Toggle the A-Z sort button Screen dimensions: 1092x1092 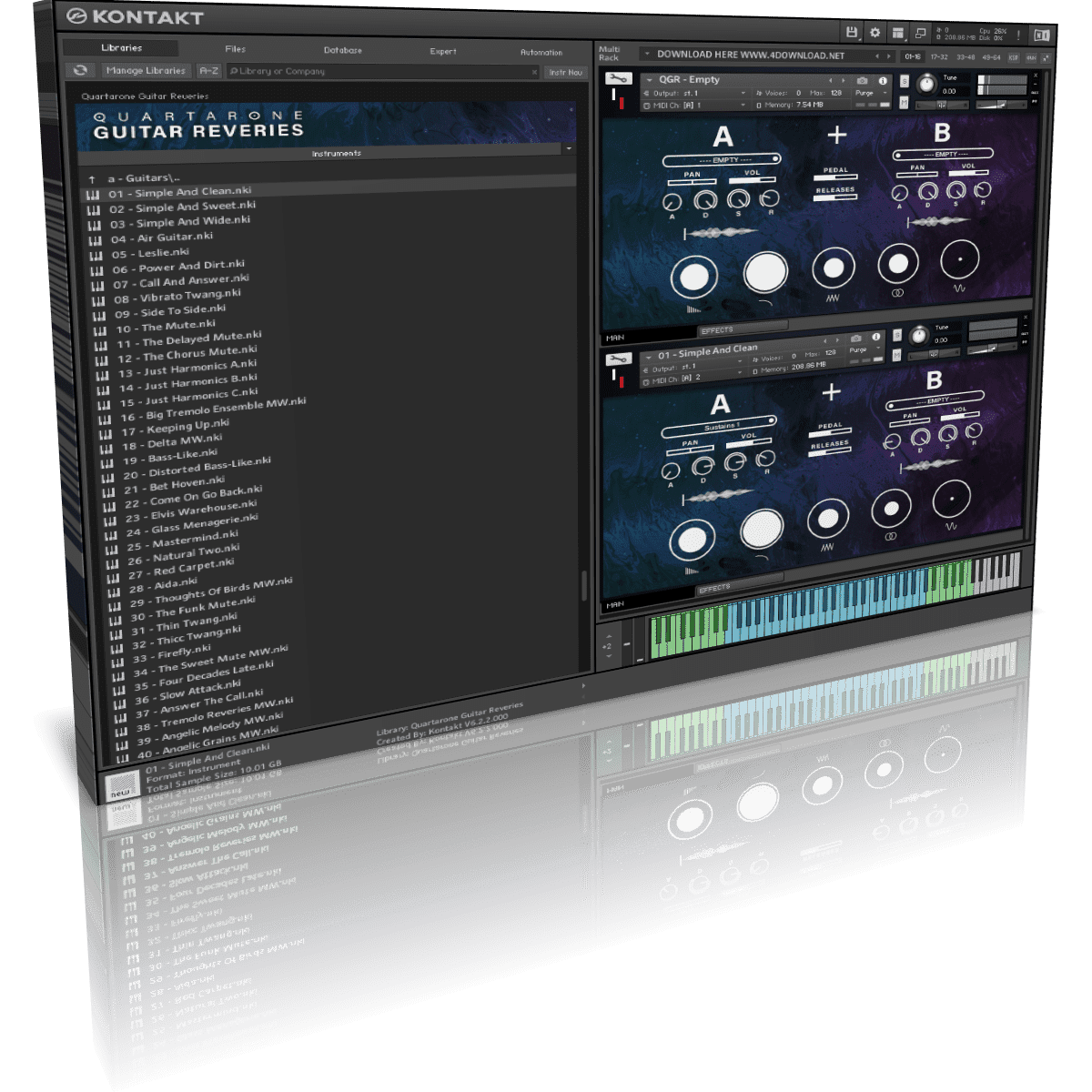(208, 71)
